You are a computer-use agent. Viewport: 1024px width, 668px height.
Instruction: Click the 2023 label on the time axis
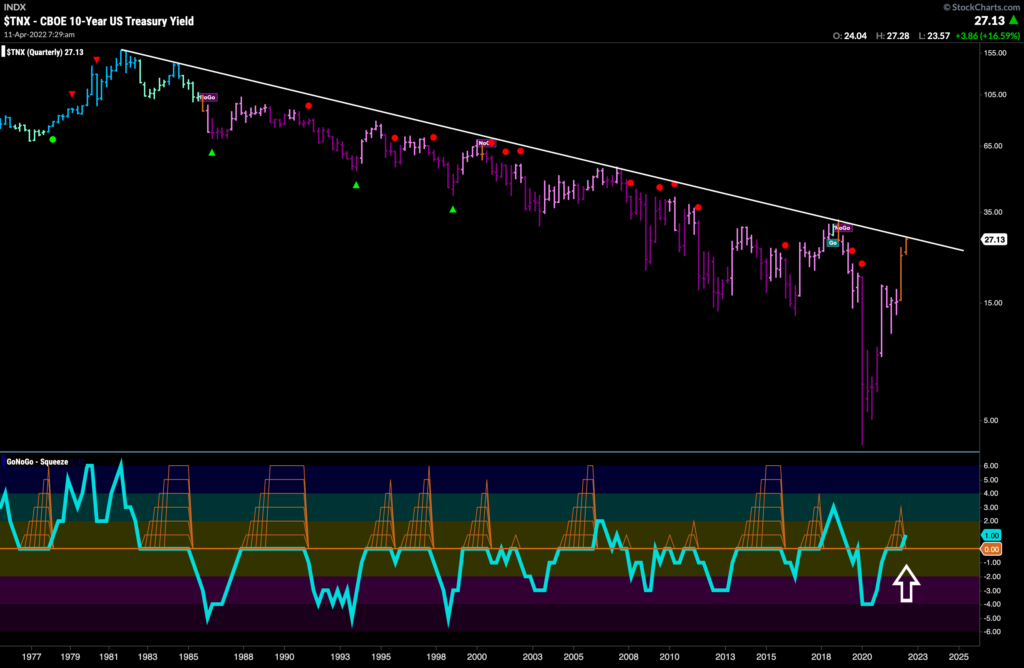pyautogui.click(x=917, y=657)
